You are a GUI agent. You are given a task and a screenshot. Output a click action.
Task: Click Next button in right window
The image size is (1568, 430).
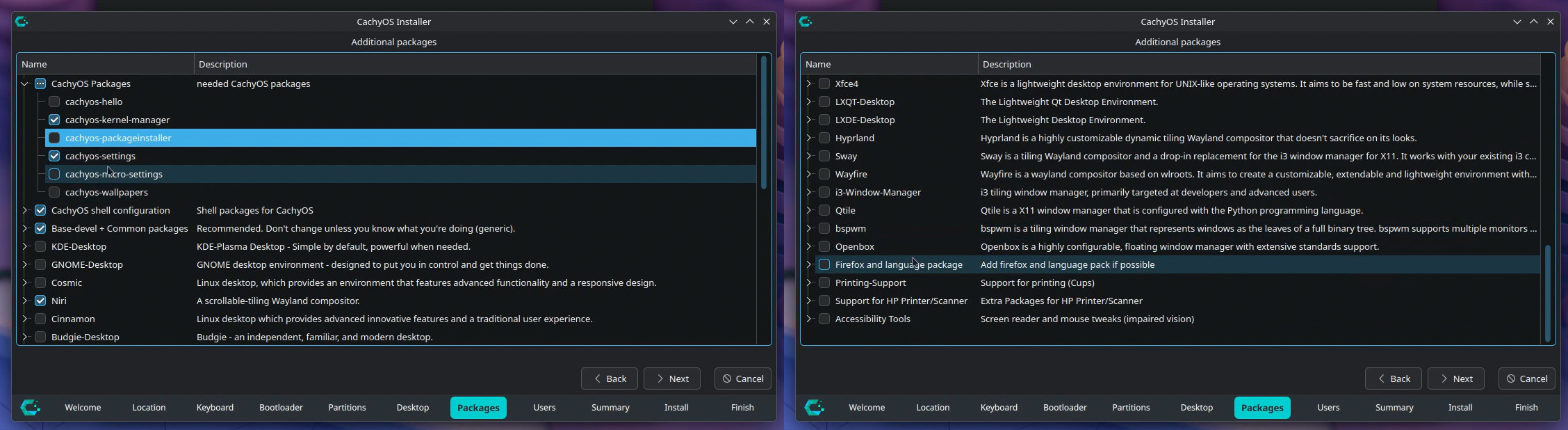(1456, 379)
